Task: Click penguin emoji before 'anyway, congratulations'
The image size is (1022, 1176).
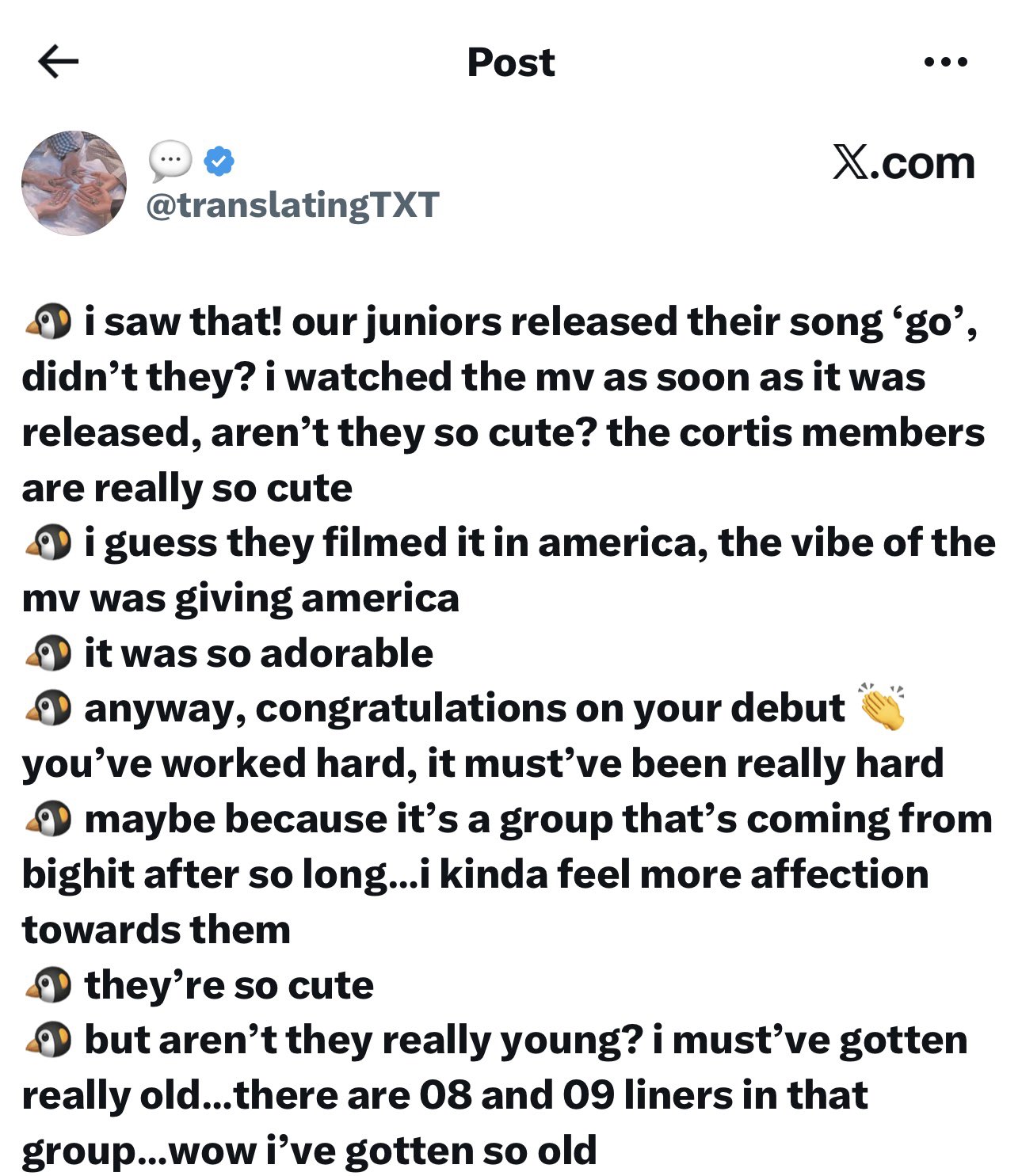Action: pyautogui.click(x=49, y=708)
